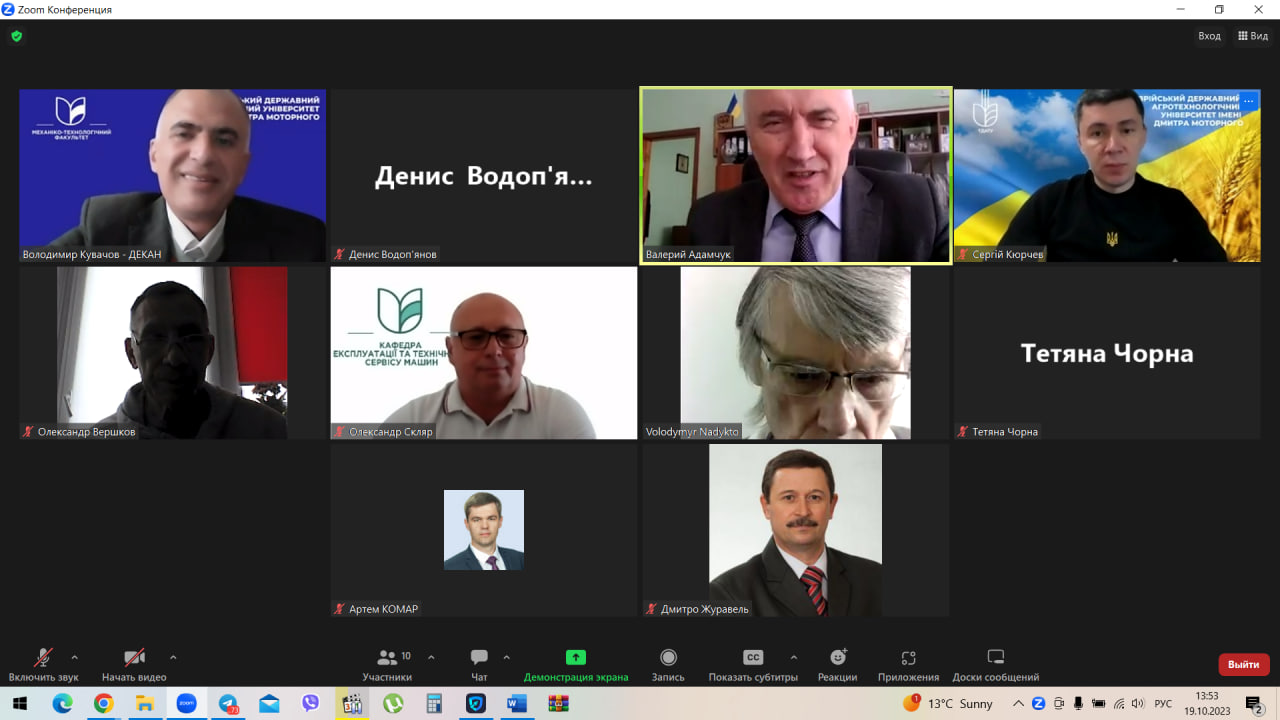Open the Чат chat panel

pyautogui.click(x=479, y=665)
